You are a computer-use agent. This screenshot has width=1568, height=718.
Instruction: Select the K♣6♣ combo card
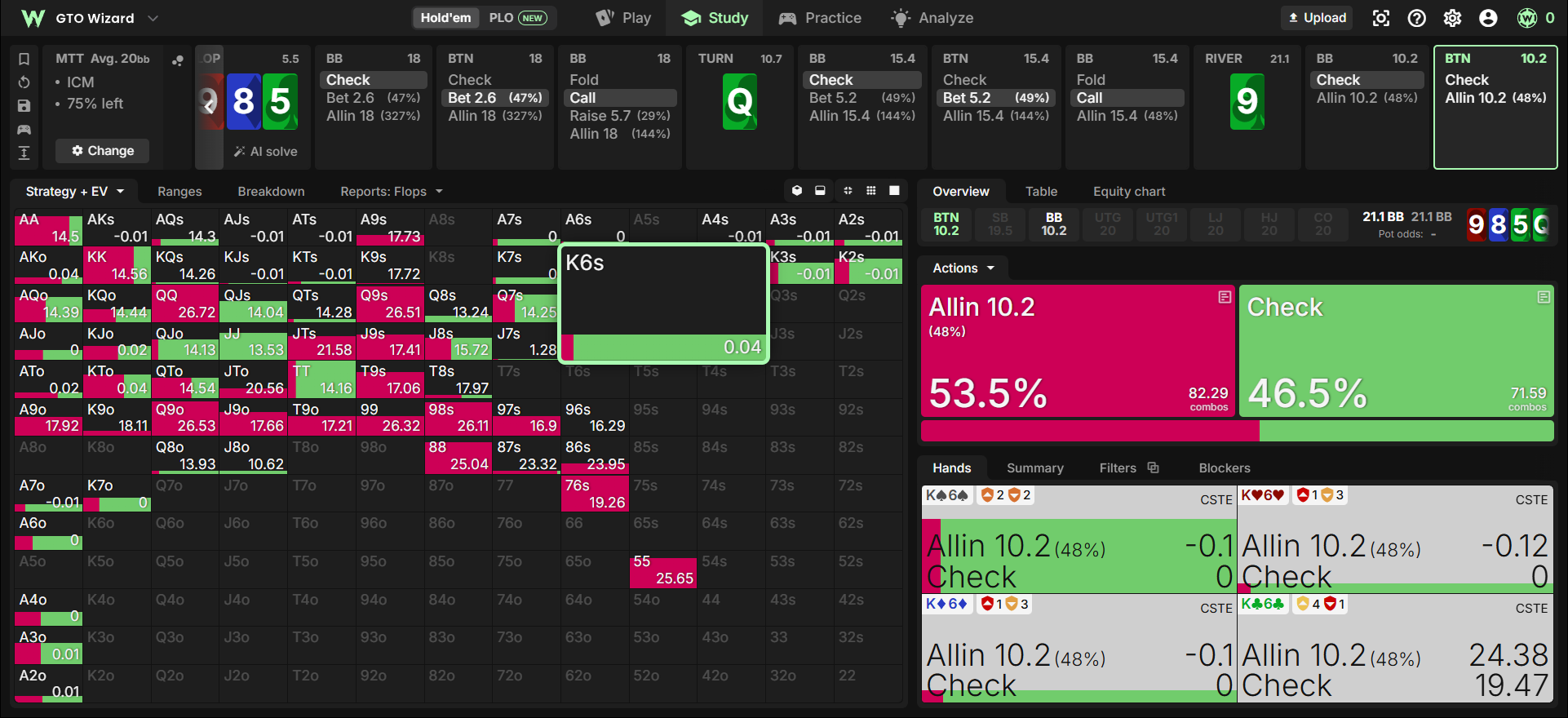click(1395, 648)
